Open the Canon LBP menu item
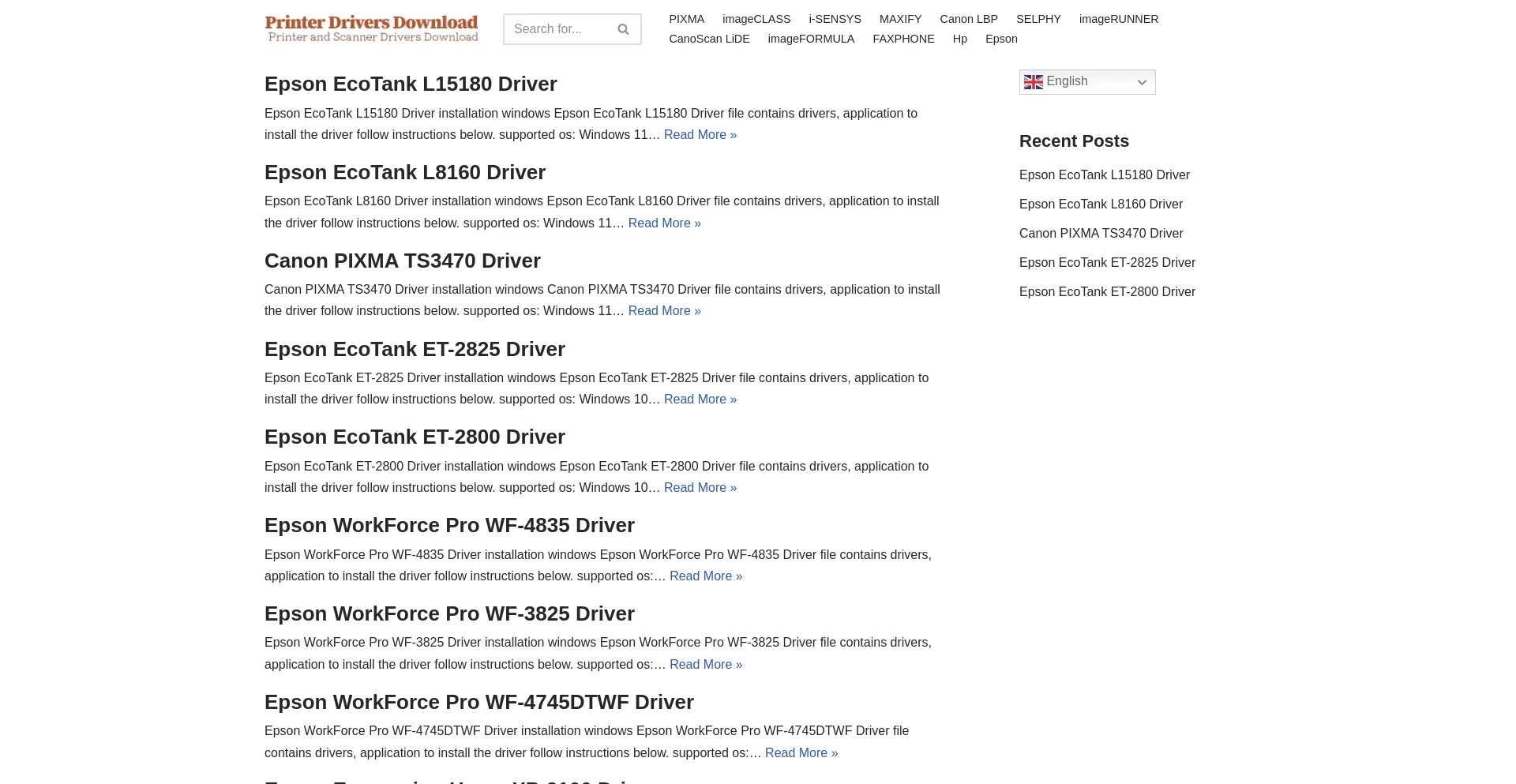This screenshot has height=784, width=1516. [969, 19]
